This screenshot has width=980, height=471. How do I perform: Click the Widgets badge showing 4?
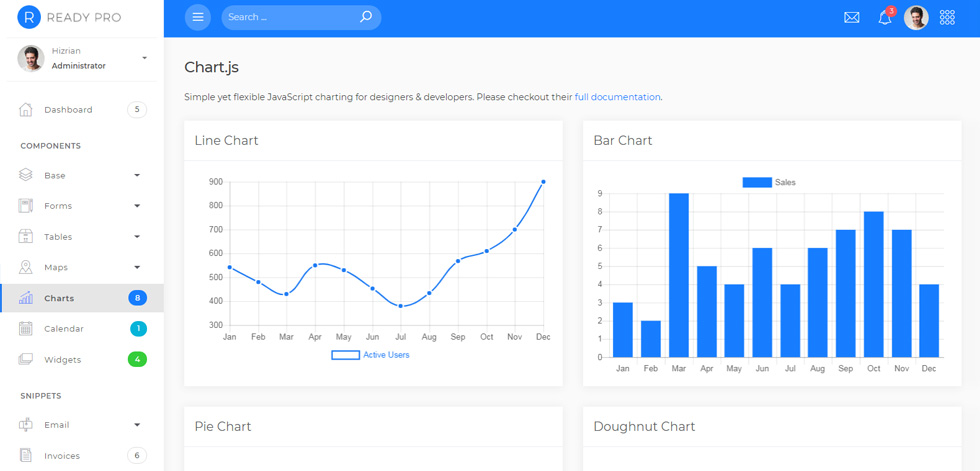138,360
